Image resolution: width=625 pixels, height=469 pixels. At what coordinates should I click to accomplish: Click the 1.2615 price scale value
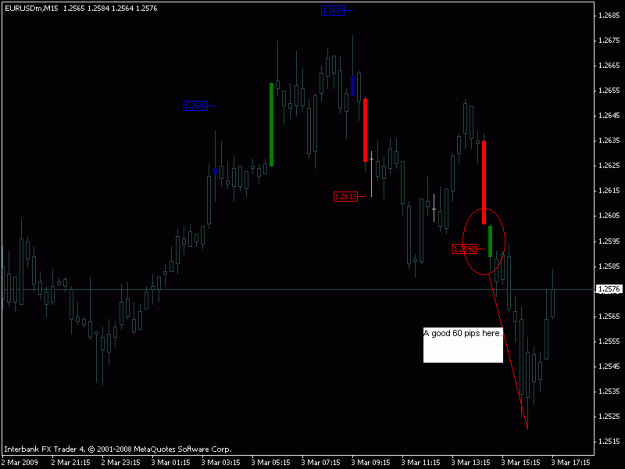click(609, 191)
